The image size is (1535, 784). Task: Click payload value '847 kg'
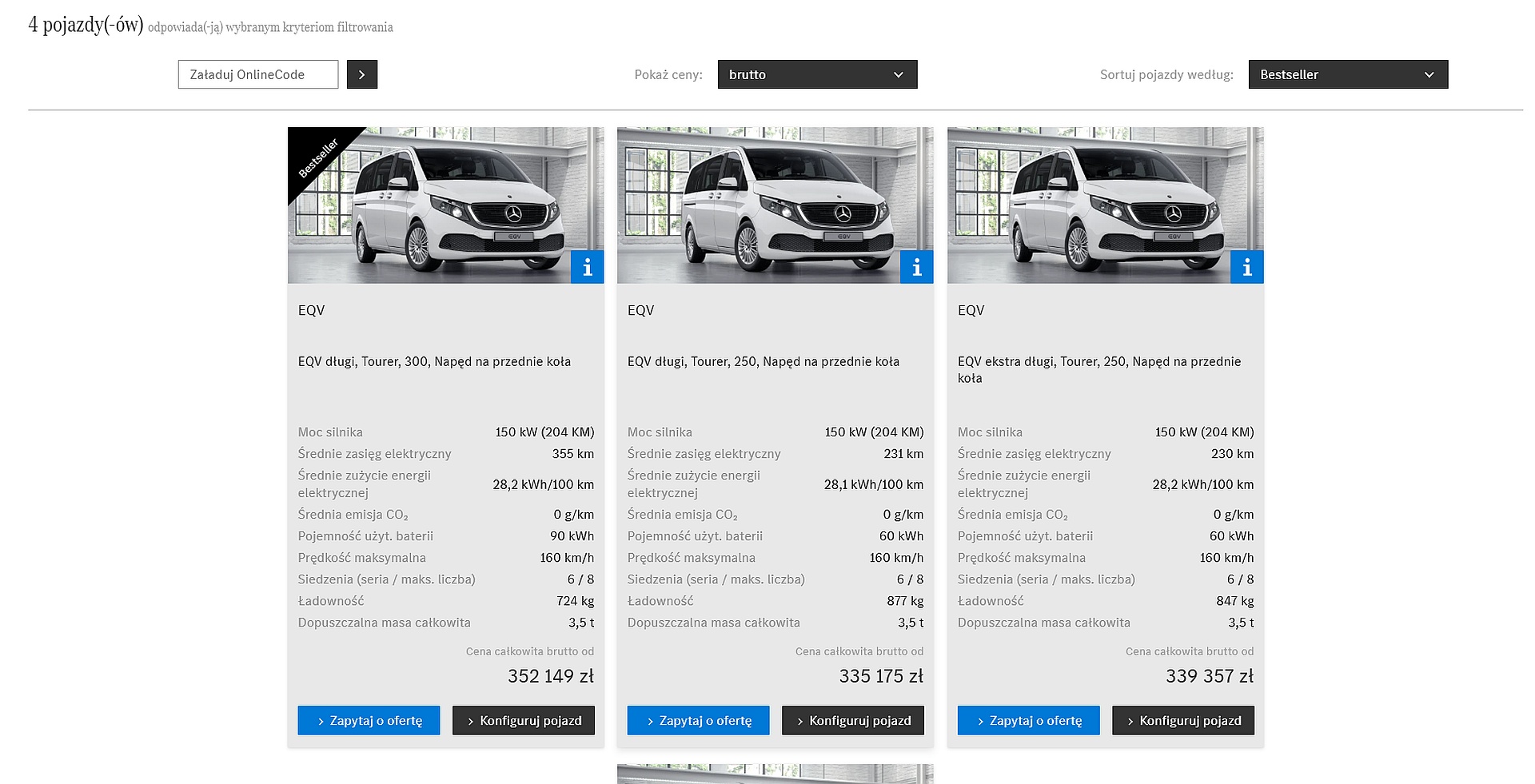click(1235, 600)
